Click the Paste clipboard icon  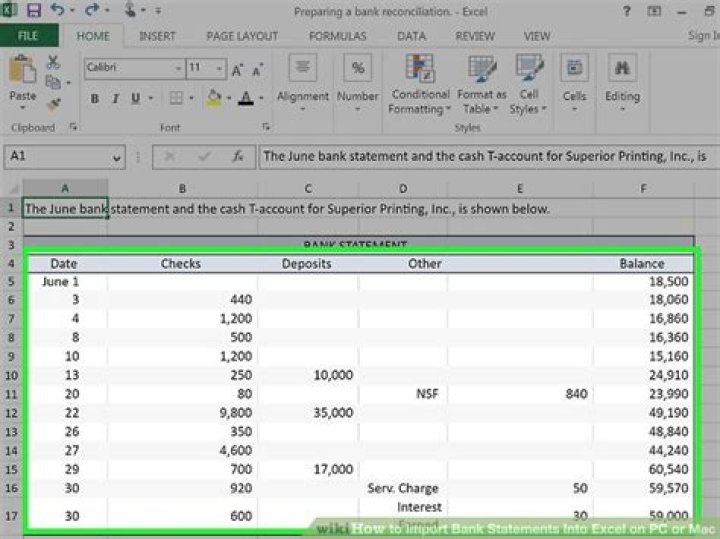22,75
